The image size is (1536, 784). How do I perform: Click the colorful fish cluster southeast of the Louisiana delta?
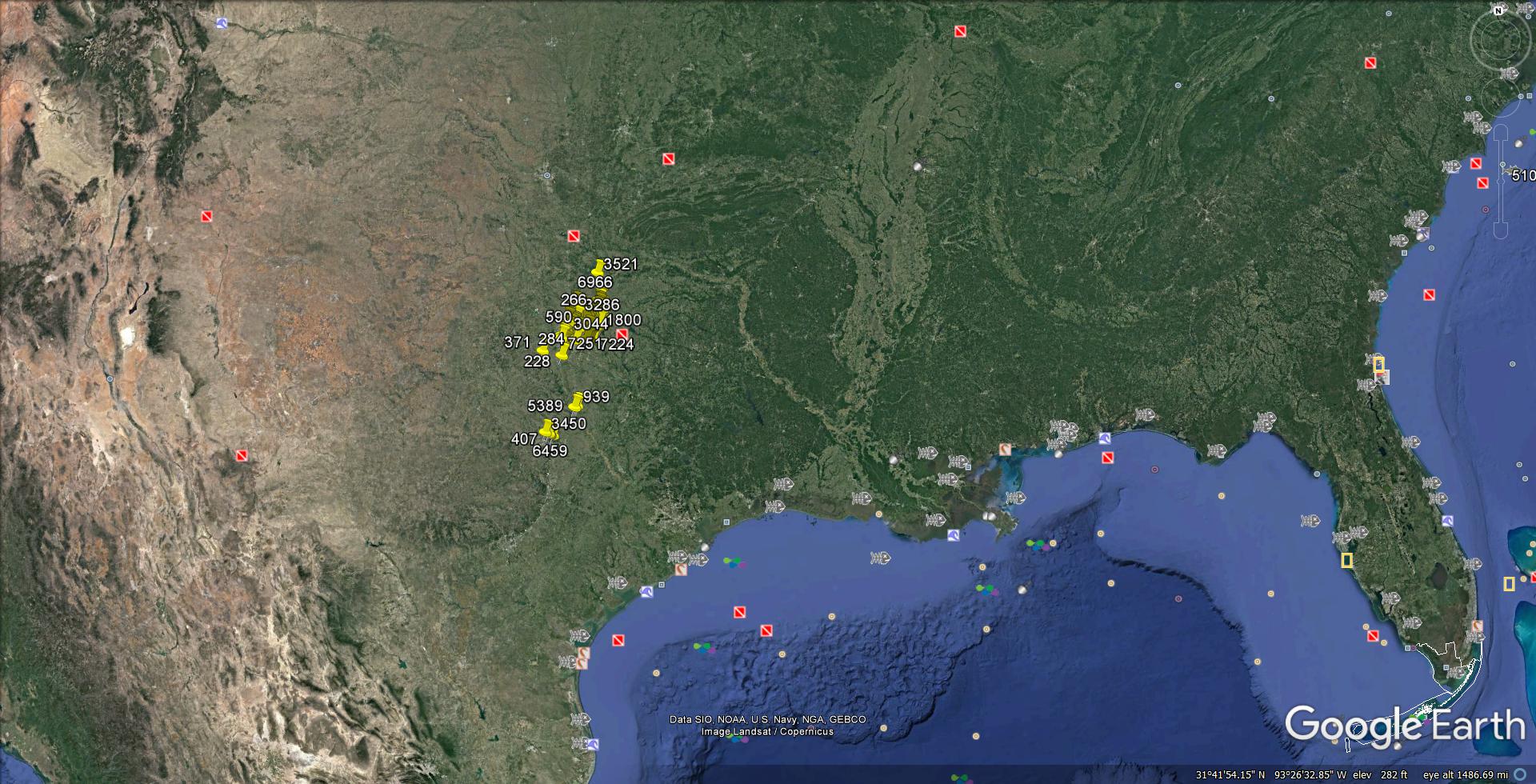(x=1040, y=546)
